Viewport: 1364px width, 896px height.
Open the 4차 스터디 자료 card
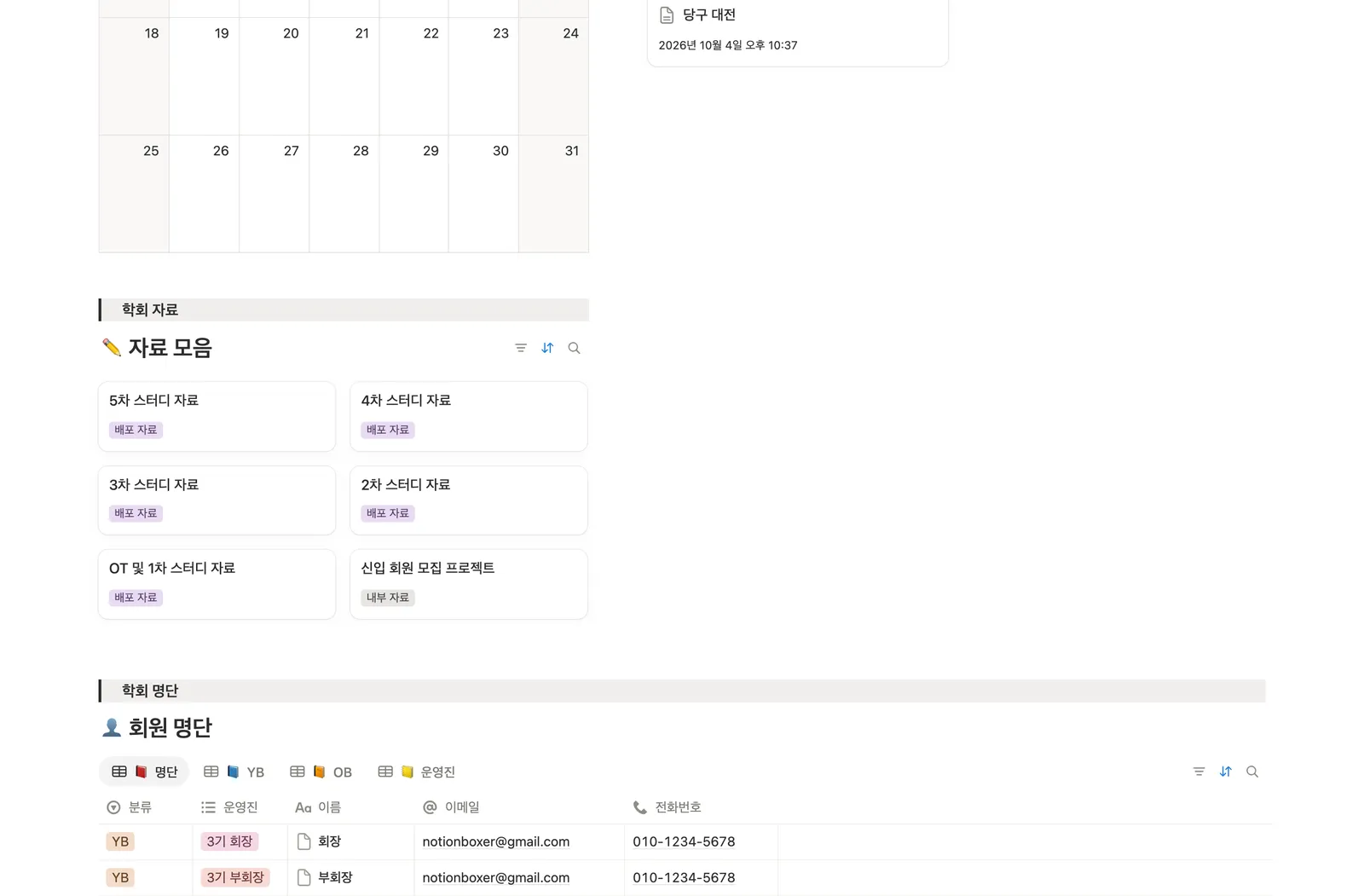tap(469, 416)
